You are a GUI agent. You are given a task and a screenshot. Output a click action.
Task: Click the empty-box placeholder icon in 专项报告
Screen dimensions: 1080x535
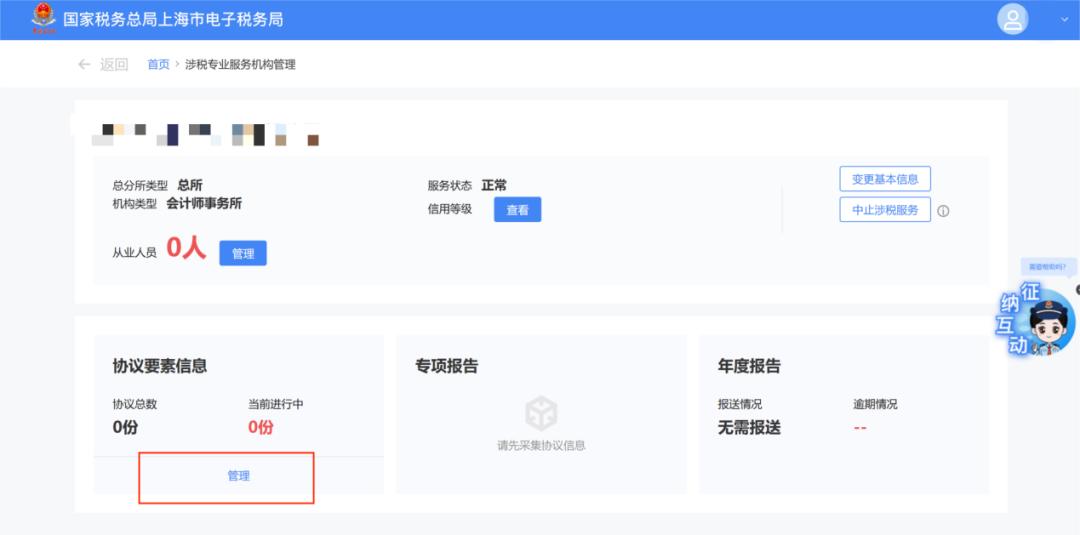(x=541, y=412)
